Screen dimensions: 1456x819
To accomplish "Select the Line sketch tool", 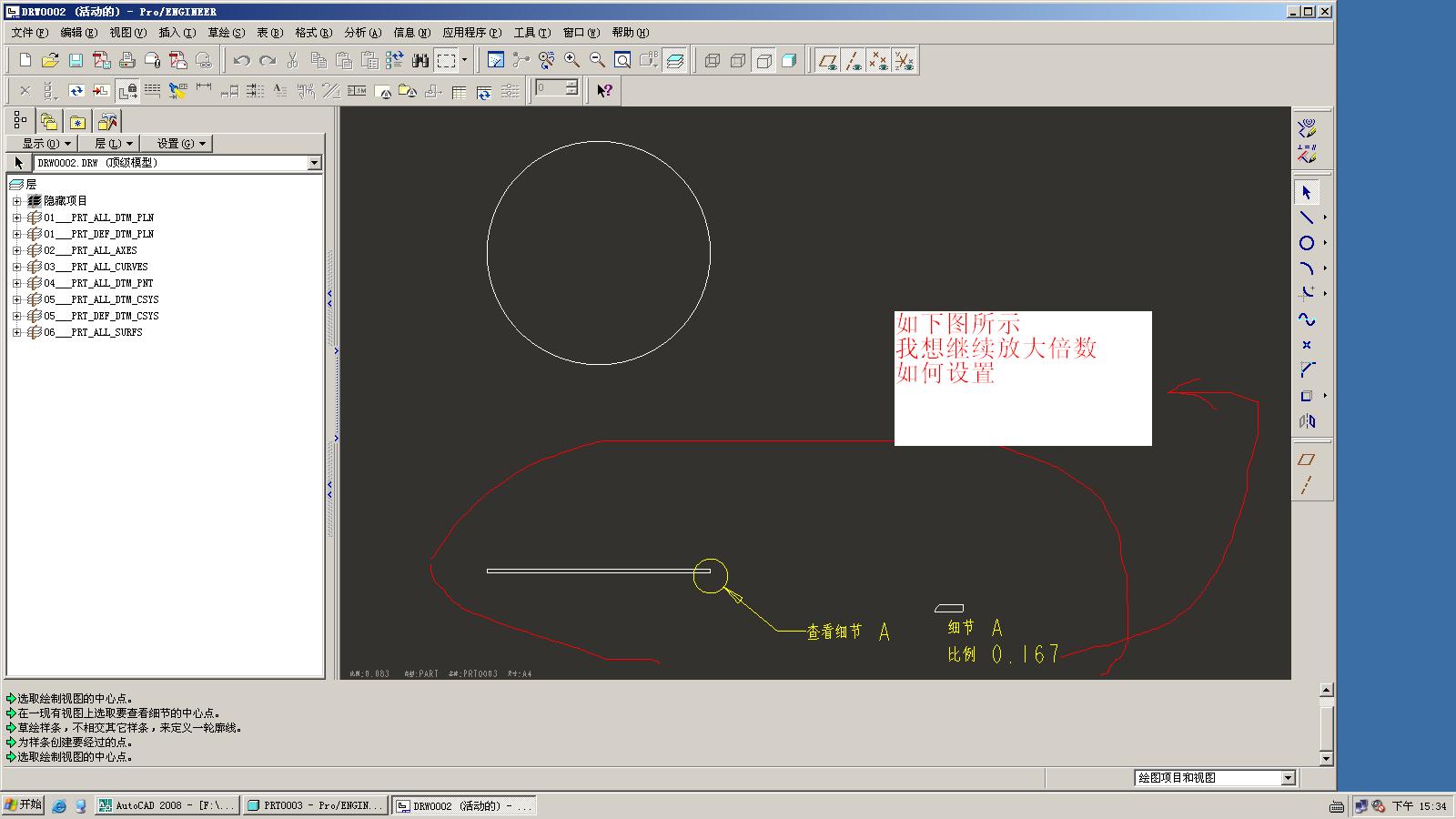I will (1307, 217).
